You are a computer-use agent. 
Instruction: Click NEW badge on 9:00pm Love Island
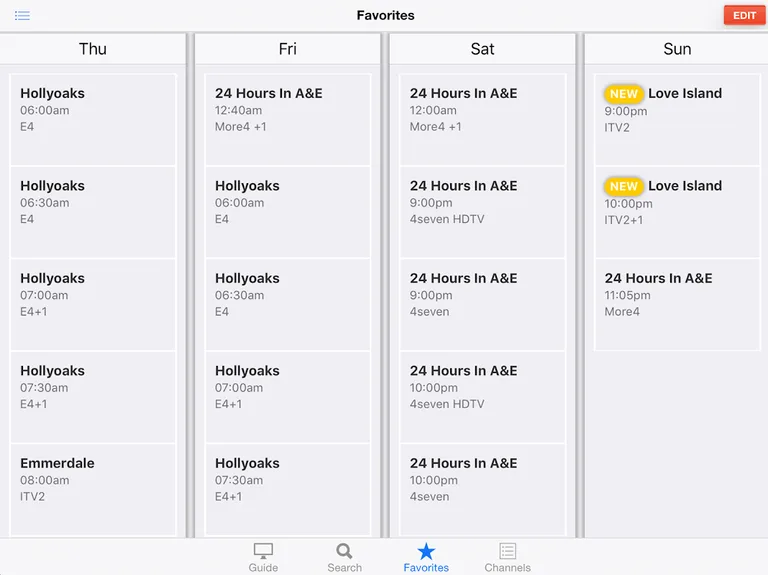[624, 94]
